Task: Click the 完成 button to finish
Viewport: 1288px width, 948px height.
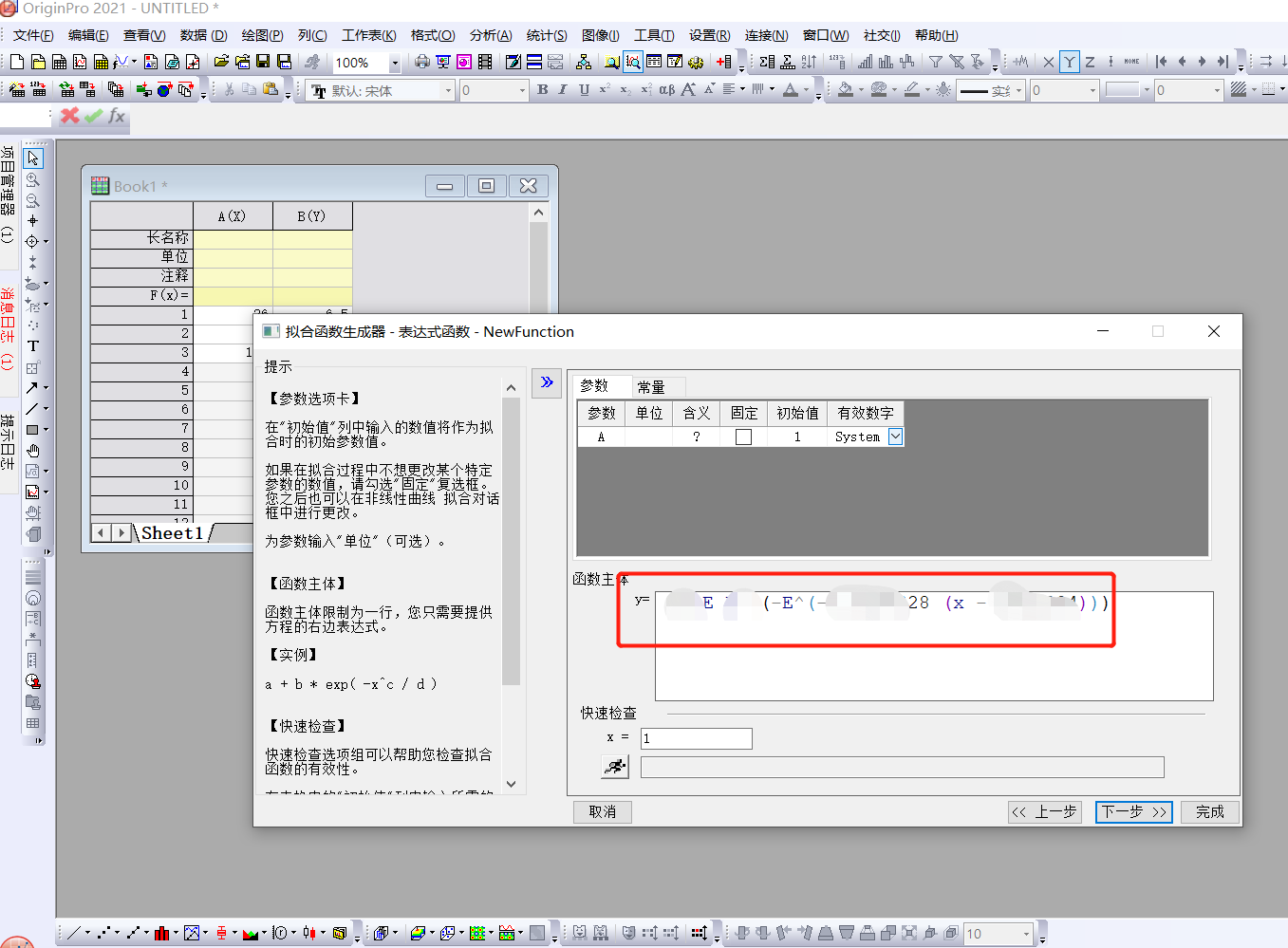Action: tap(1209, 812)
